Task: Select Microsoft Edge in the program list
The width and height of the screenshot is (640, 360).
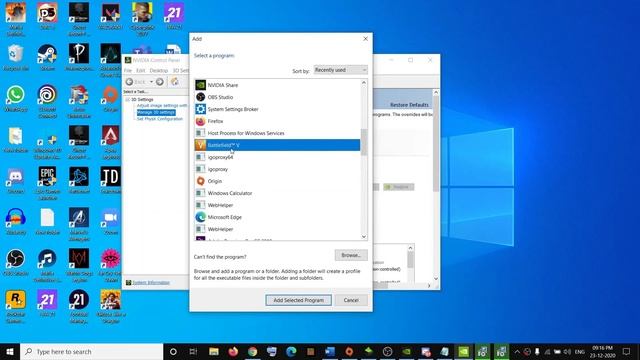Action: (277, 217)
